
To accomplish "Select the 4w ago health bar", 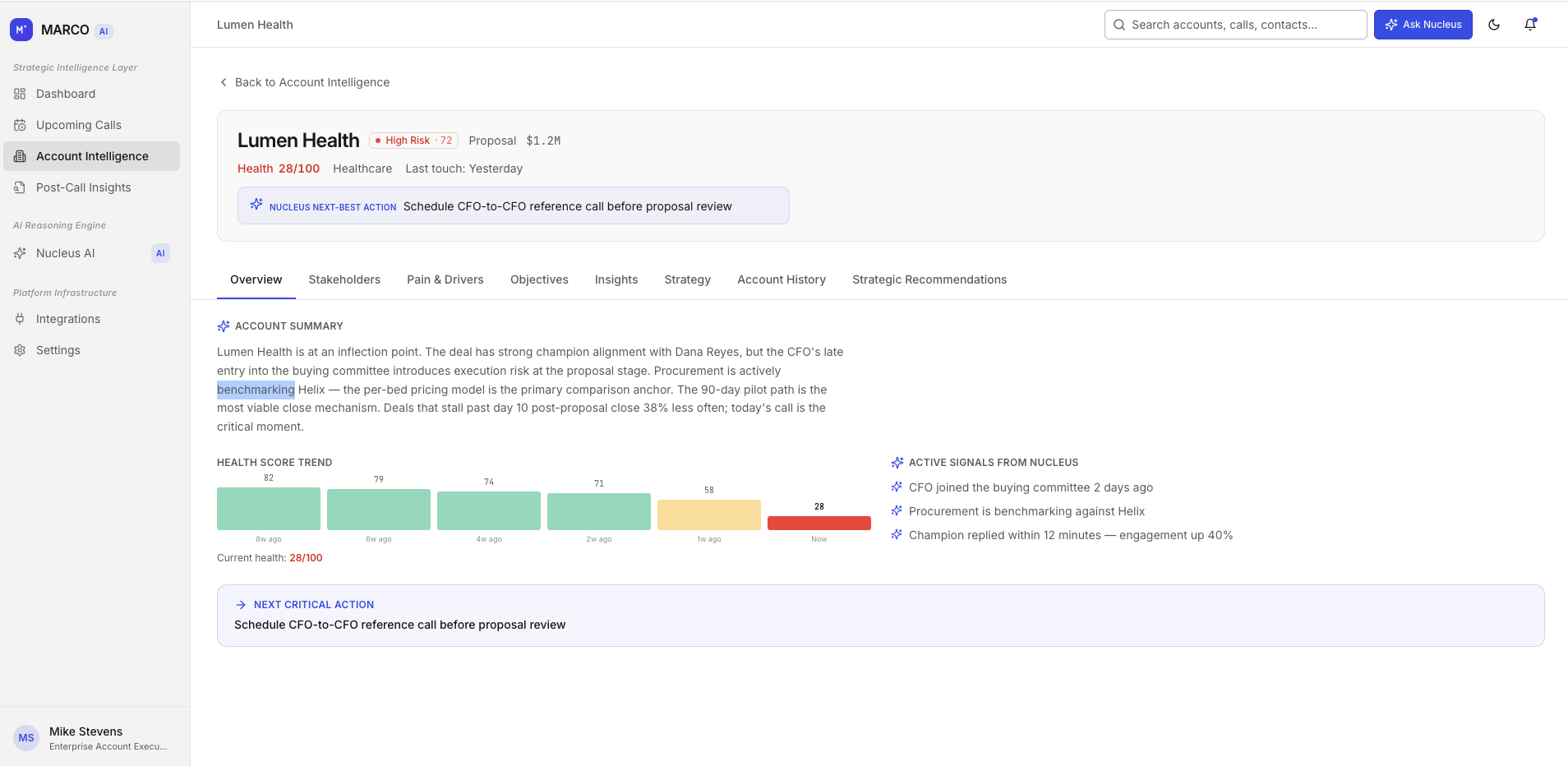I will pos(489,510).
